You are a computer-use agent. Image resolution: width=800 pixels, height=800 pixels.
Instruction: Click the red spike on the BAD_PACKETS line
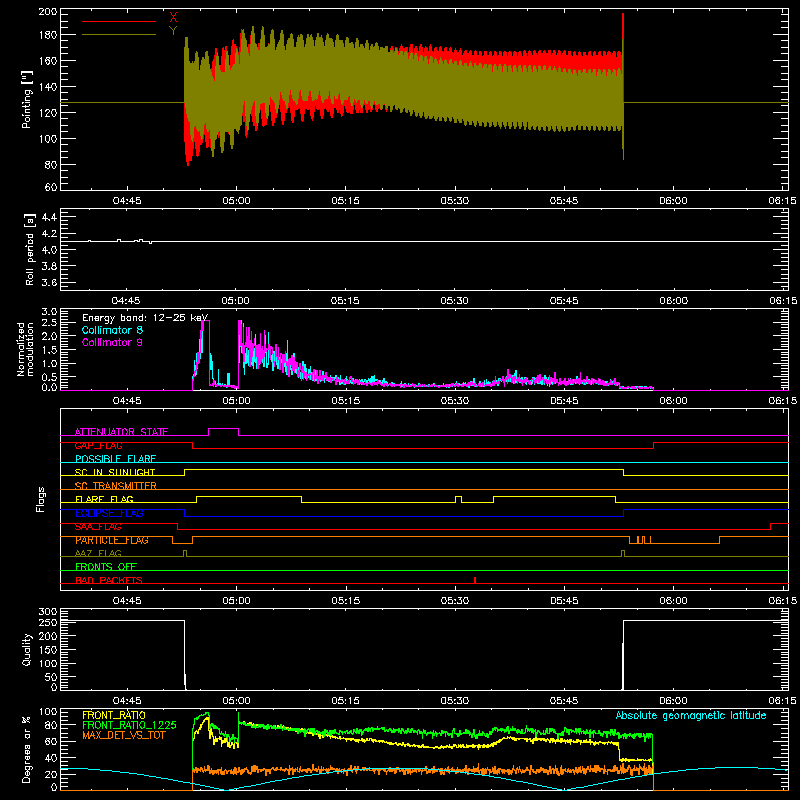coord(475,580)
